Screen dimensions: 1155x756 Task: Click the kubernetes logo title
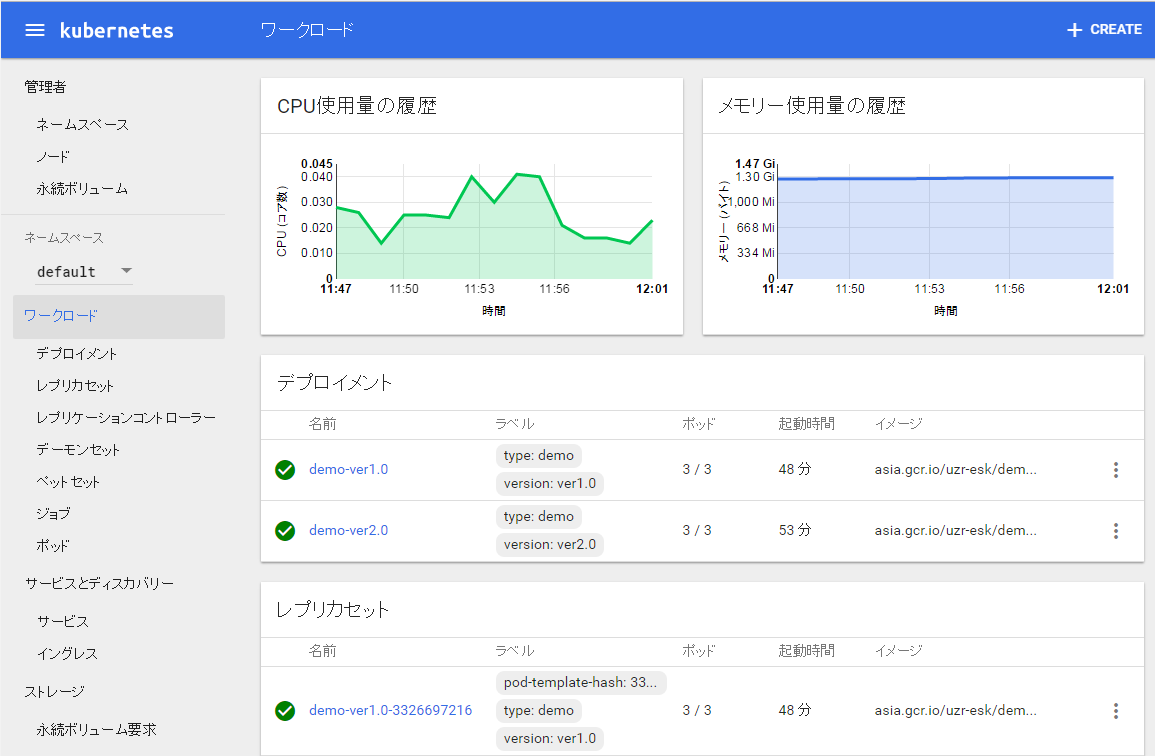116,30
